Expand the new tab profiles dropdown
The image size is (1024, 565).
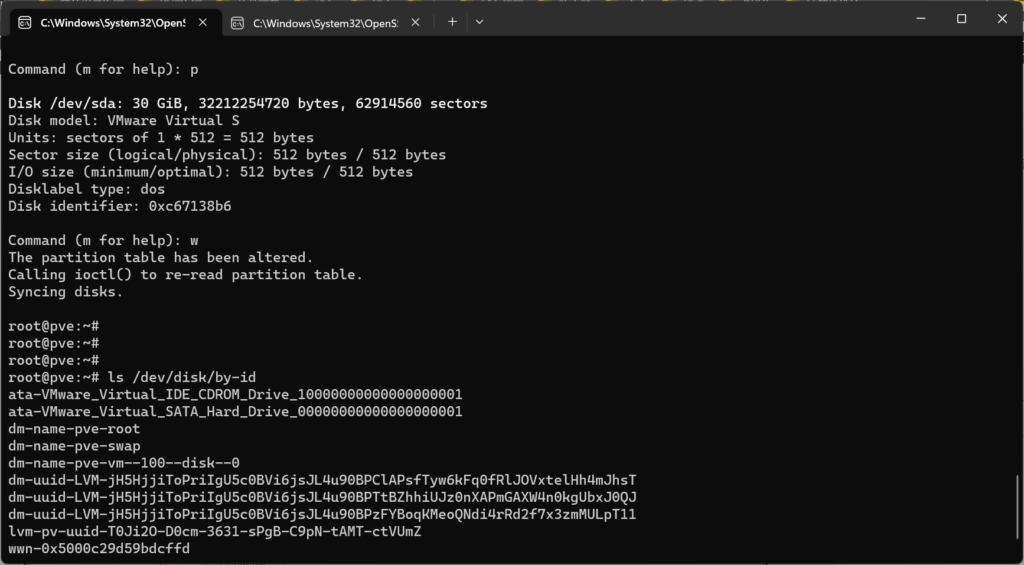coord(479,21)
